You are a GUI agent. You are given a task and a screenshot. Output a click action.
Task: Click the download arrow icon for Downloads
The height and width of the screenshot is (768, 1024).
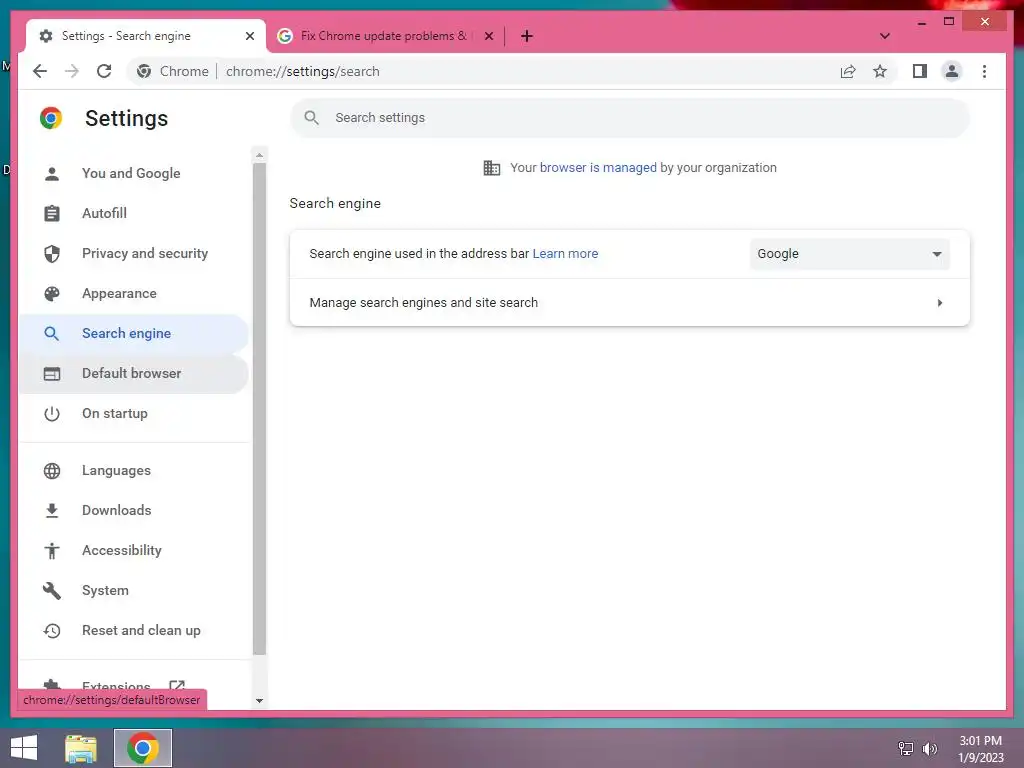point(52,511)
